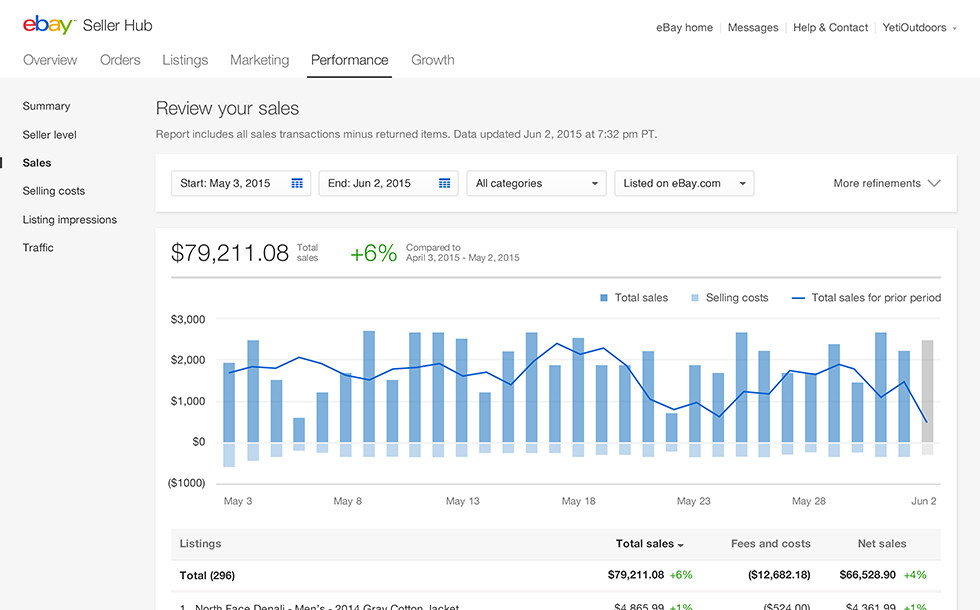Switch to the Overview tab
Viewport: 980px width, 610px height.
[50, 60]
